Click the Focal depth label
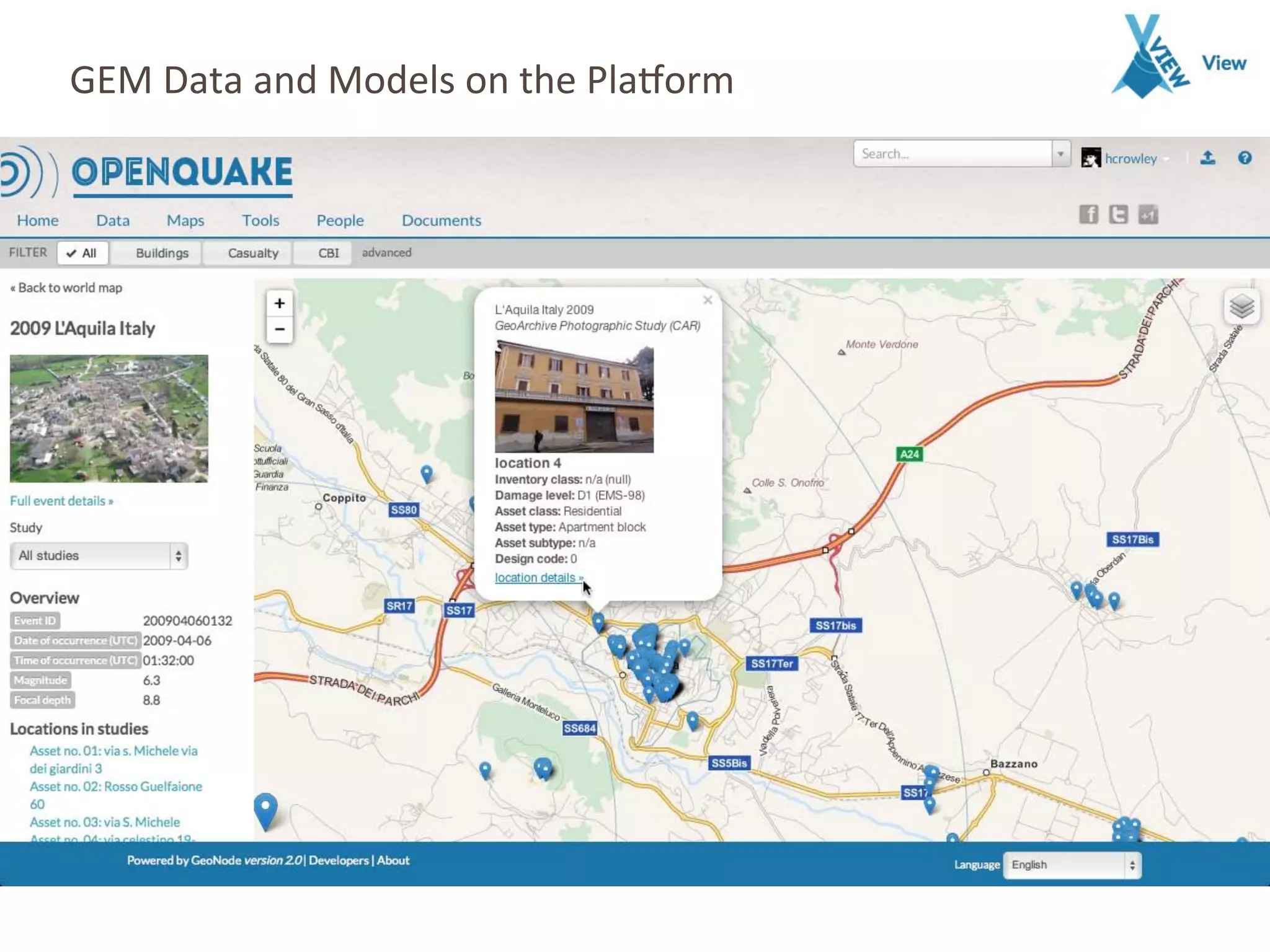The height and width of the screenshot is (952, 1270). click(x=42, y=700)
